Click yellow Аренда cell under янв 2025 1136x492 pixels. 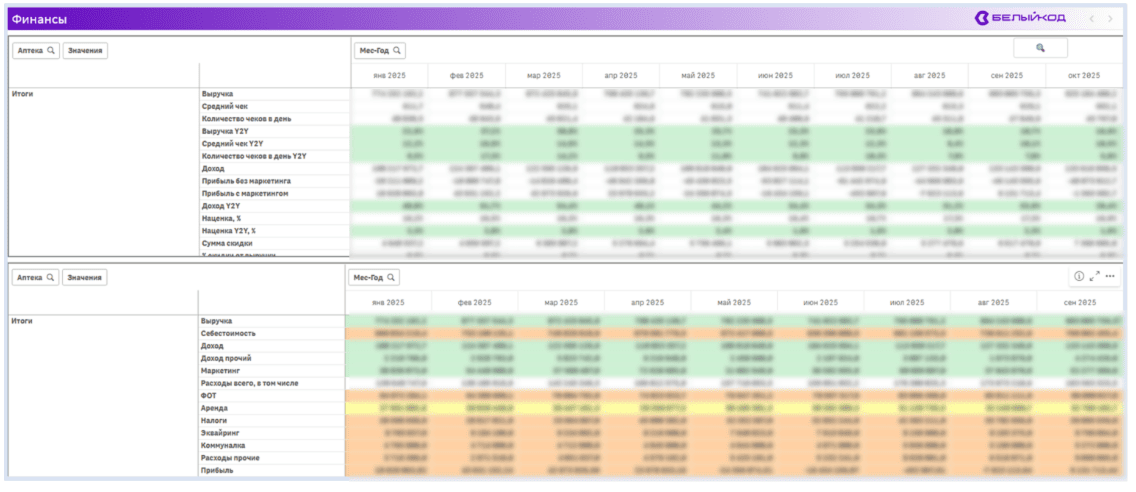[388, 408]
